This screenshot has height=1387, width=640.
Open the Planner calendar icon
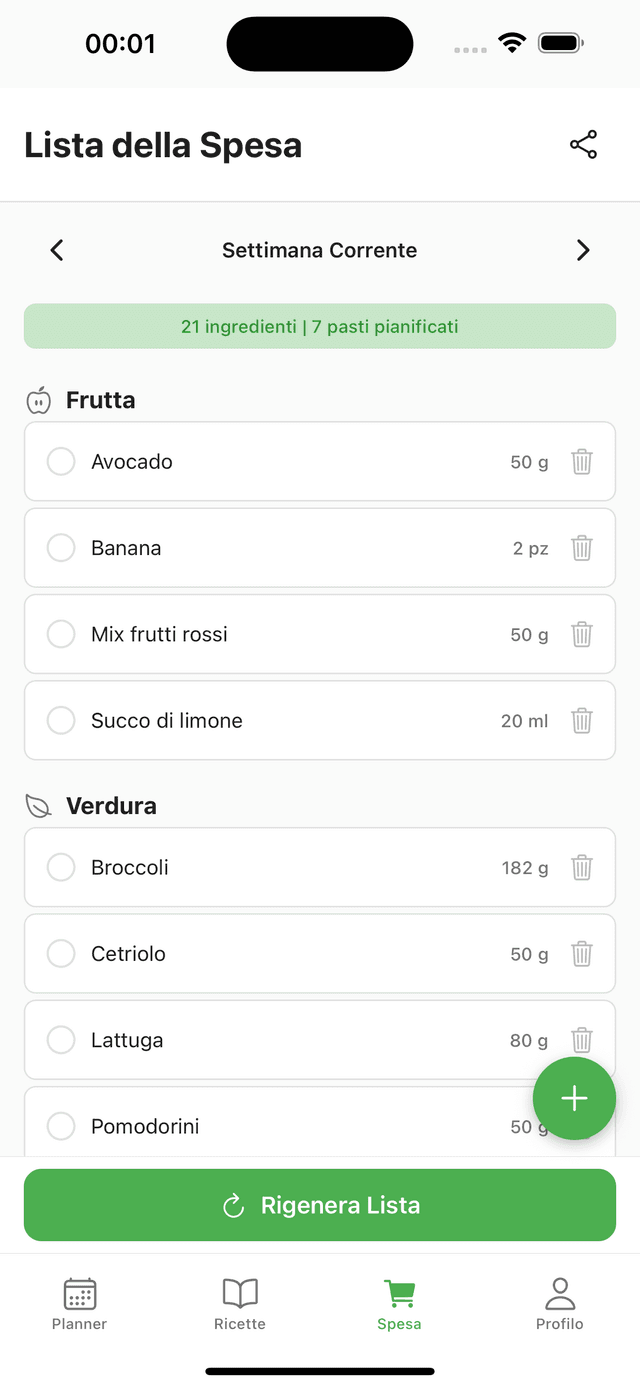point(79,1293)
